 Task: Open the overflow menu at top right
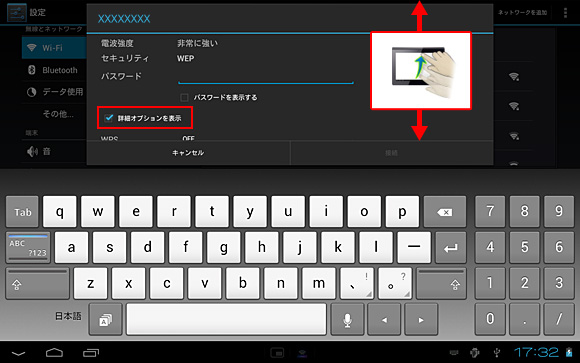[x=565, y=13]
